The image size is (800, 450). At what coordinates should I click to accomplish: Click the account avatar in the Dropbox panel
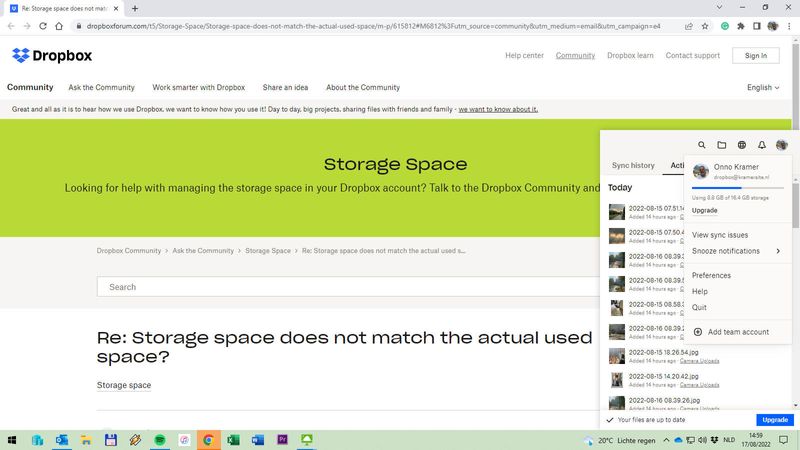point(782,145)
